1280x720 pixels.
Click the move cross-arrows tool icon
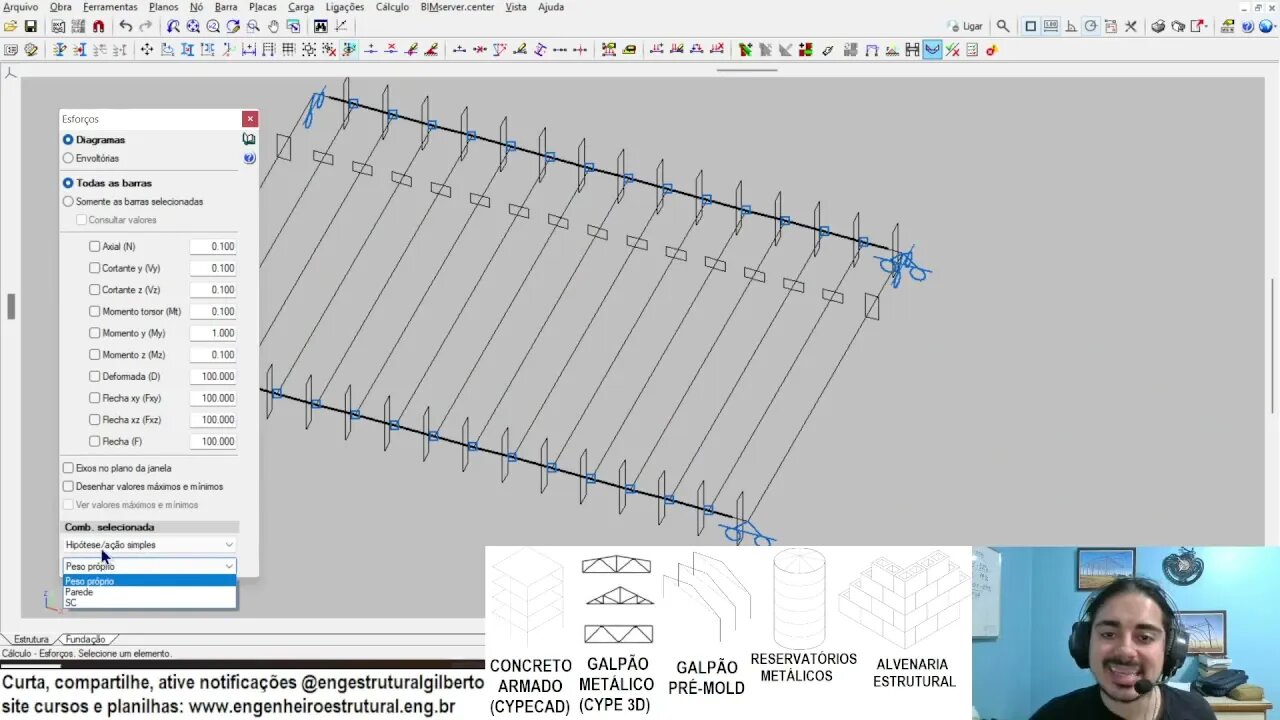click(147, 49)
